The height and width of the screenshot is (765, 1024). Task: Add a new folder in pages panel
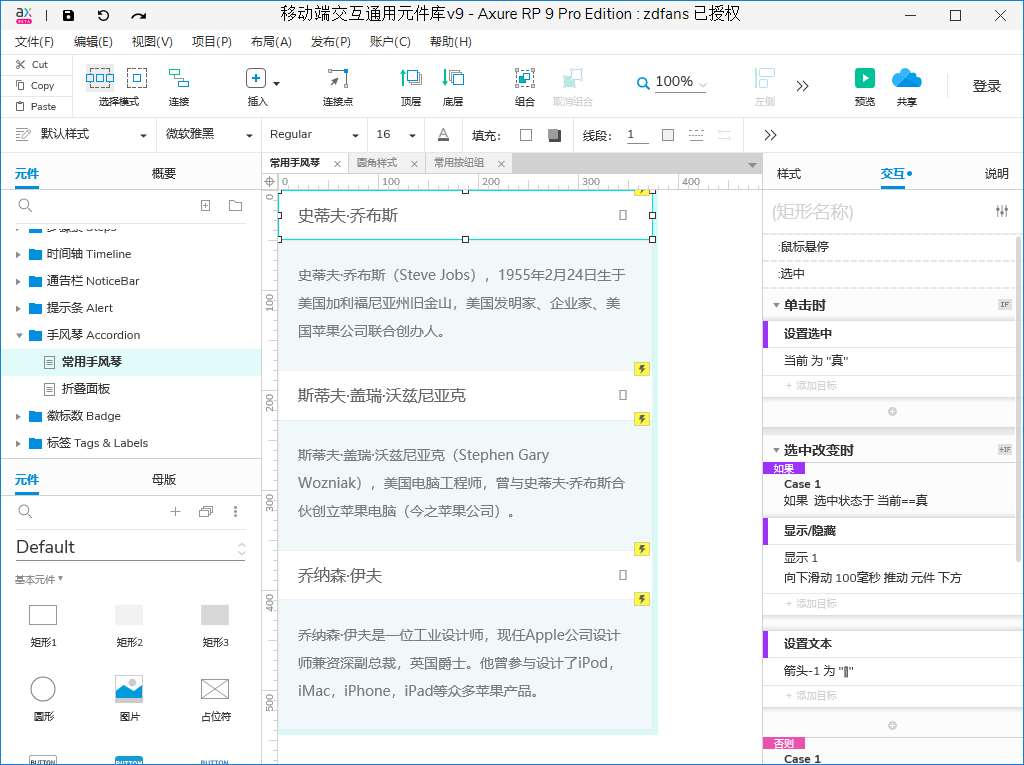(x=235, y=206)
